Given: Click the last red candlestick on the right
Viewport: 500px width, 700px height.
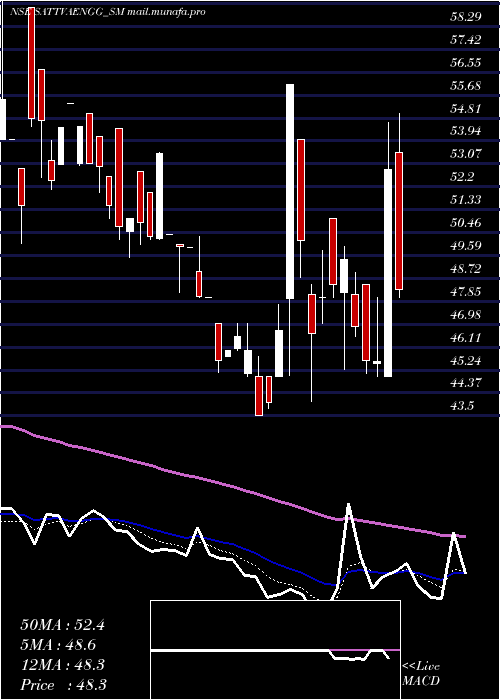Looking at the screenshot, I should pyautogui.click(x=399, y=221).
